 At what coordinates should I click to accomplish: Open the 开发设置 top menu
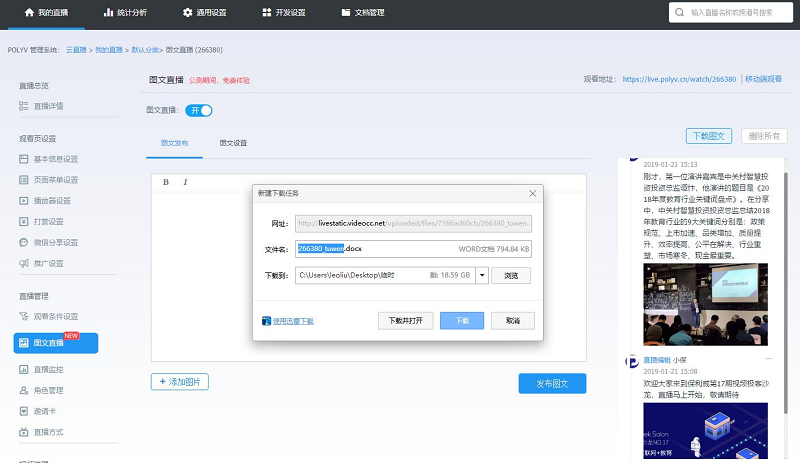284,13
